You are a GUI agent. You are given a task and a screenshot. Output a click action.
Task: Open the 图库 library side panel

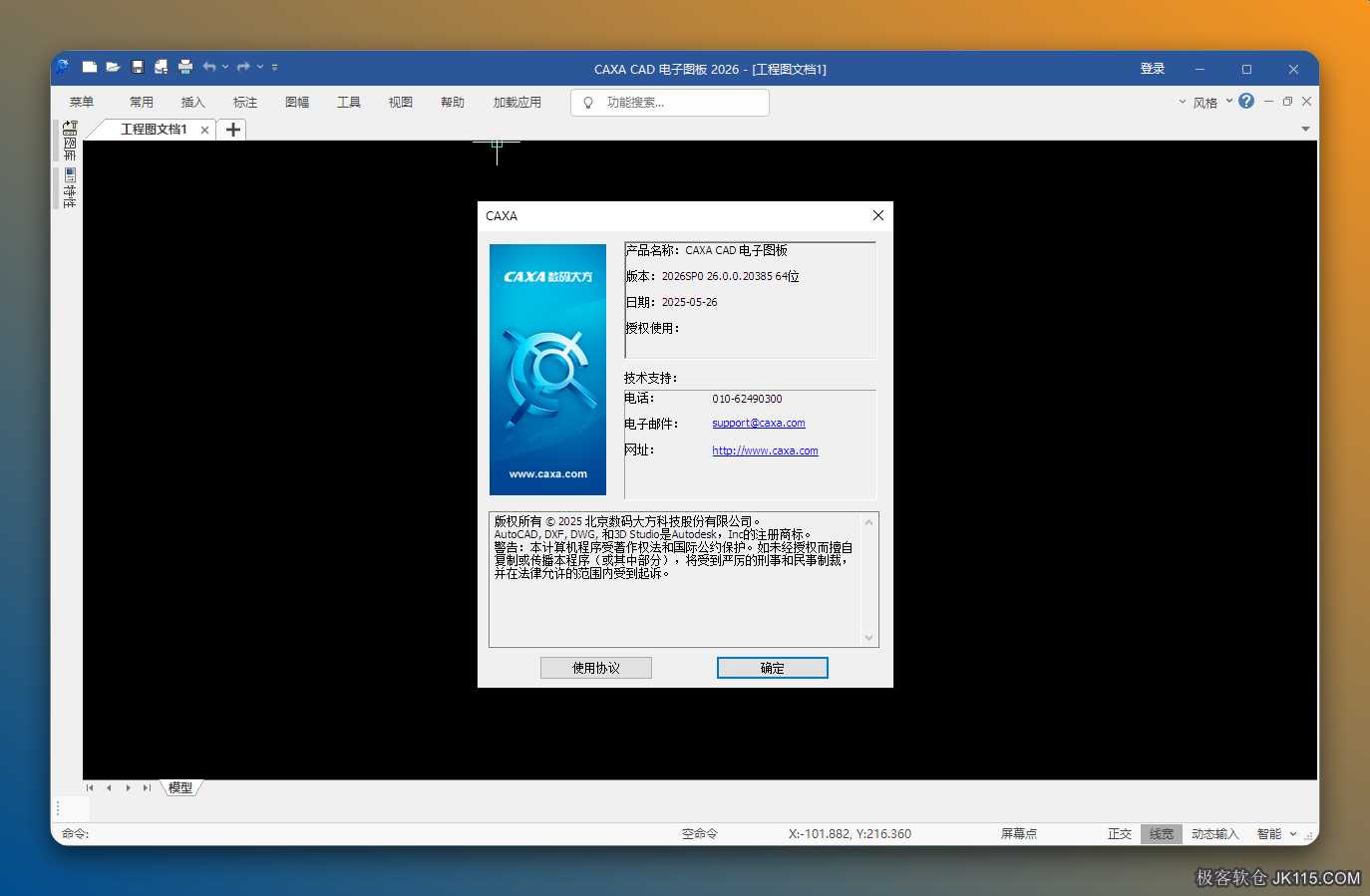(69, 141)
